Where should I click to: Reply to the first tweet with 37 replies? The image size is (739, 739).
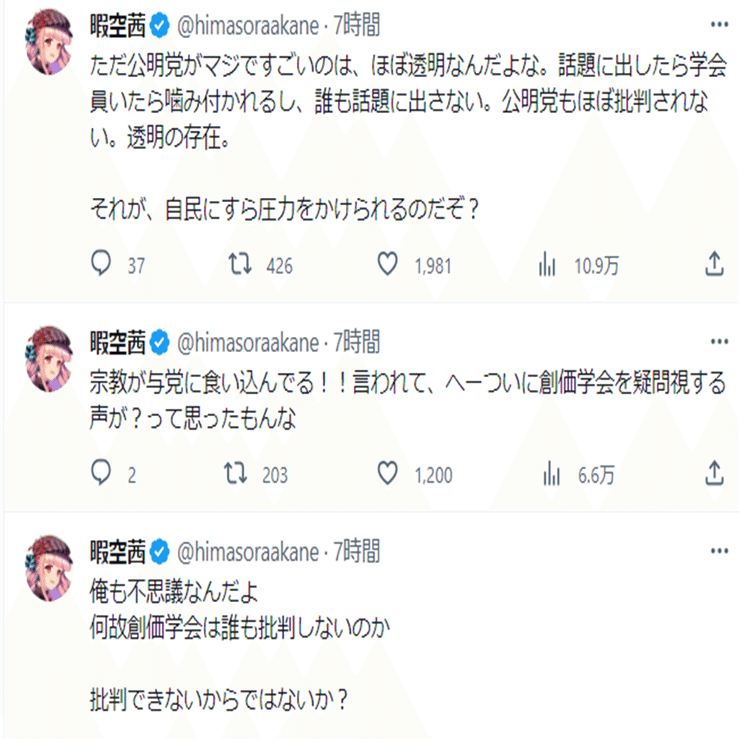click(x=101, y=264)
